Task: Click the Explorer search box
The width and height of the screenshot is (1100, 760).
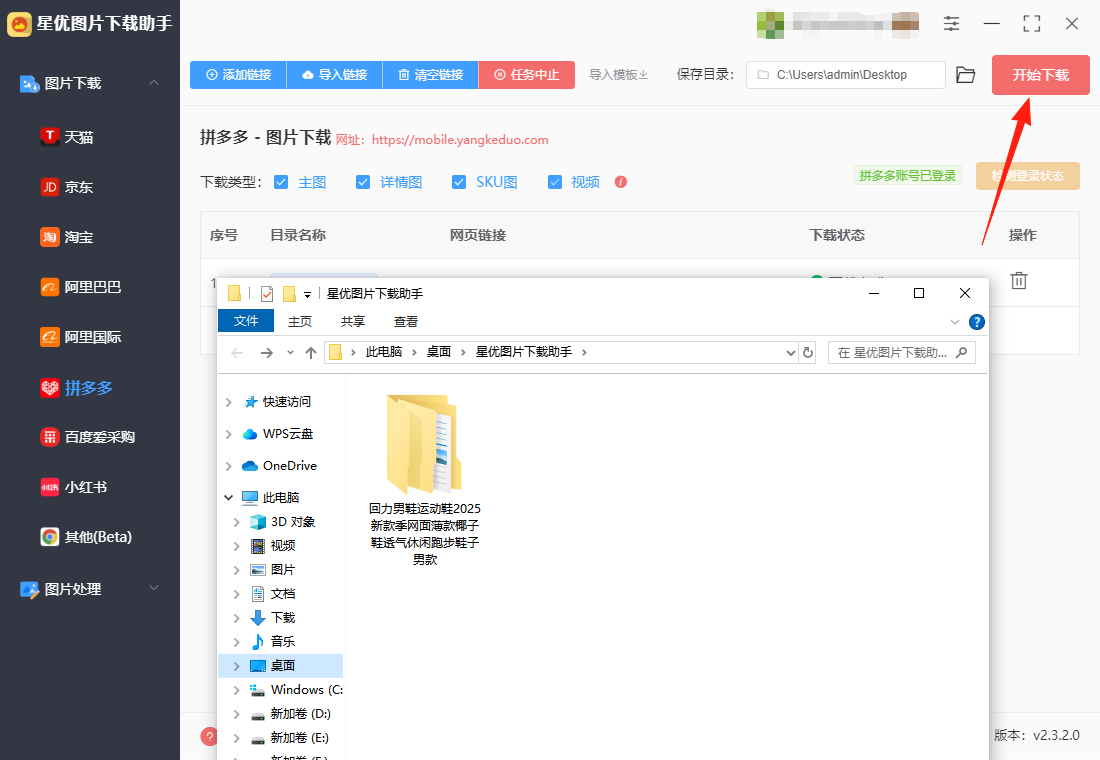Action: (901, 352)
